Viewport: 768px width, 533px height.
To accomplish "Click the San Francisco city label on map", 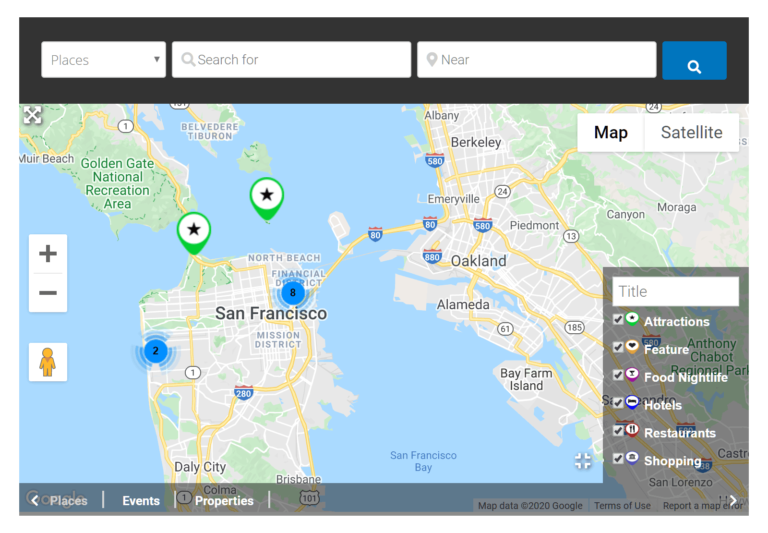I will [x=271, y=314].
